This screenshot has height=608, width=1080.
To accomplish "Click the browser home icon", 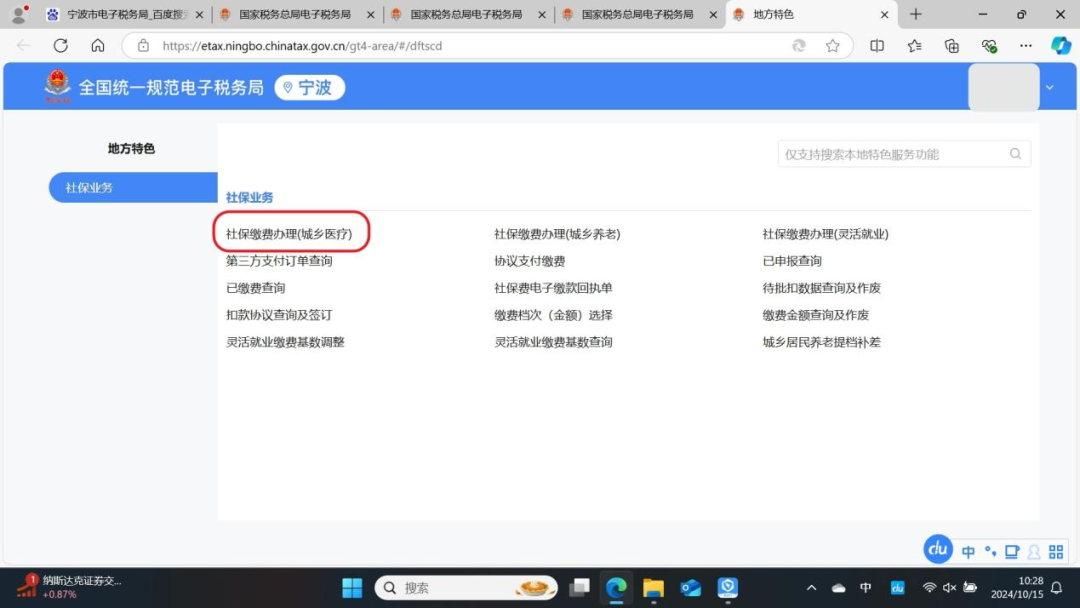I will coord(98,46).
